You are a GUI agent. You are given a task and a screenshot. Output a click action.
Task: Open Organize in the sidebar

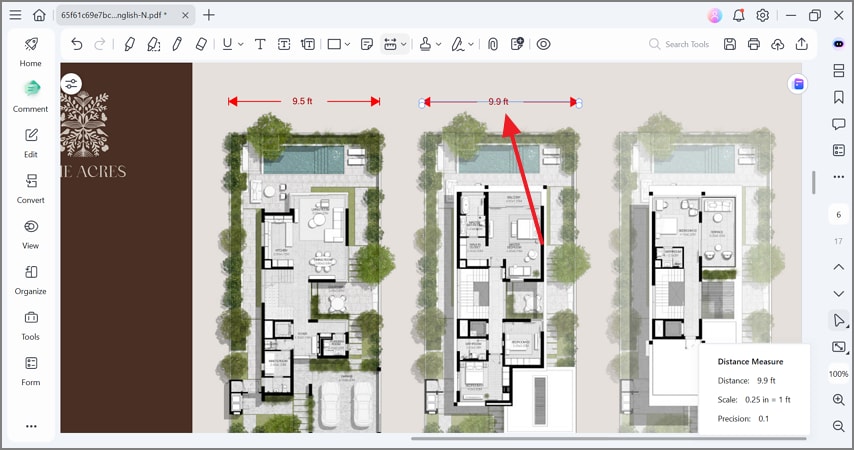[x=30, y=279]
